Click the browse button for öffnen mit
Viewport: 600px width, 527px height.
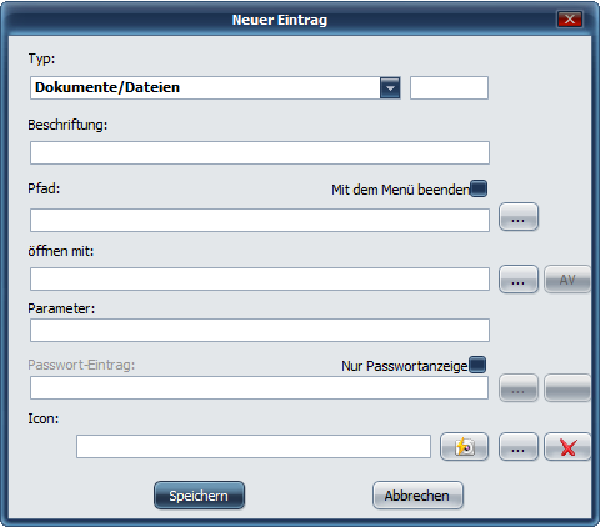point(518,279)
